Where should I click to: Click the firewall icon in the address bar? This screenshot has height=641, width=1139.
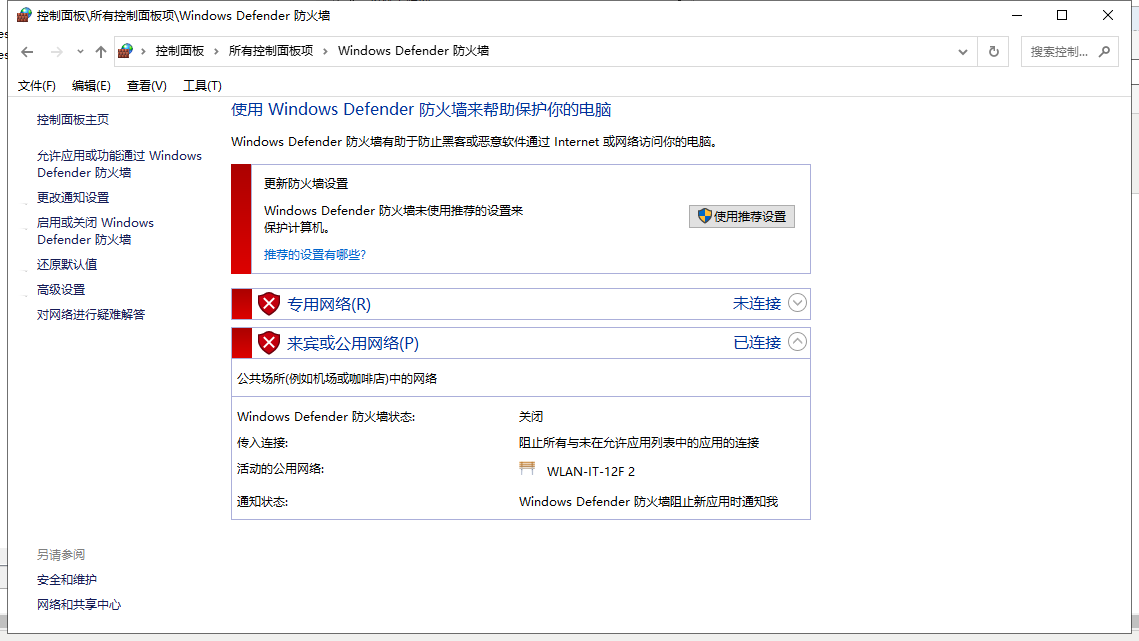tap(126, 51)
